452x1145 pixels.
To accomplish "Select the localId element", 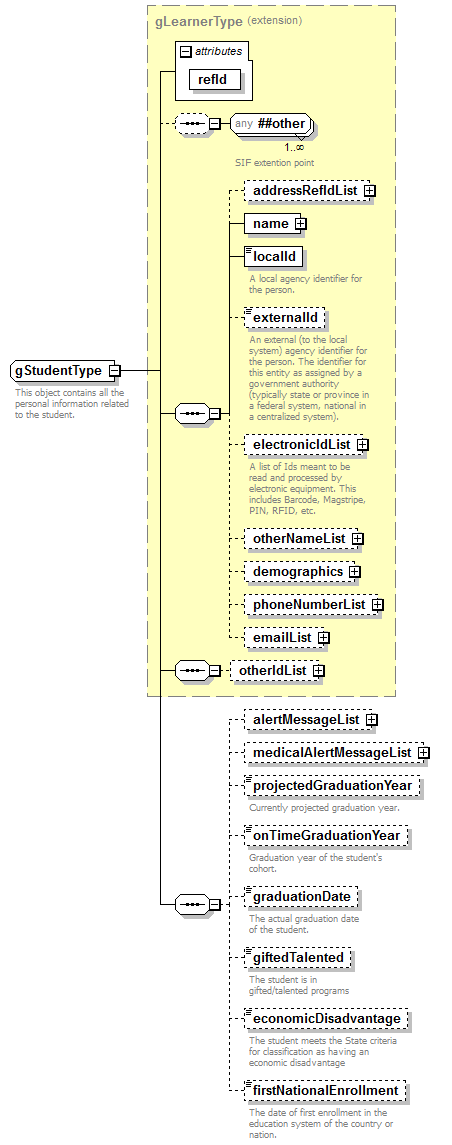I will 274,257.
